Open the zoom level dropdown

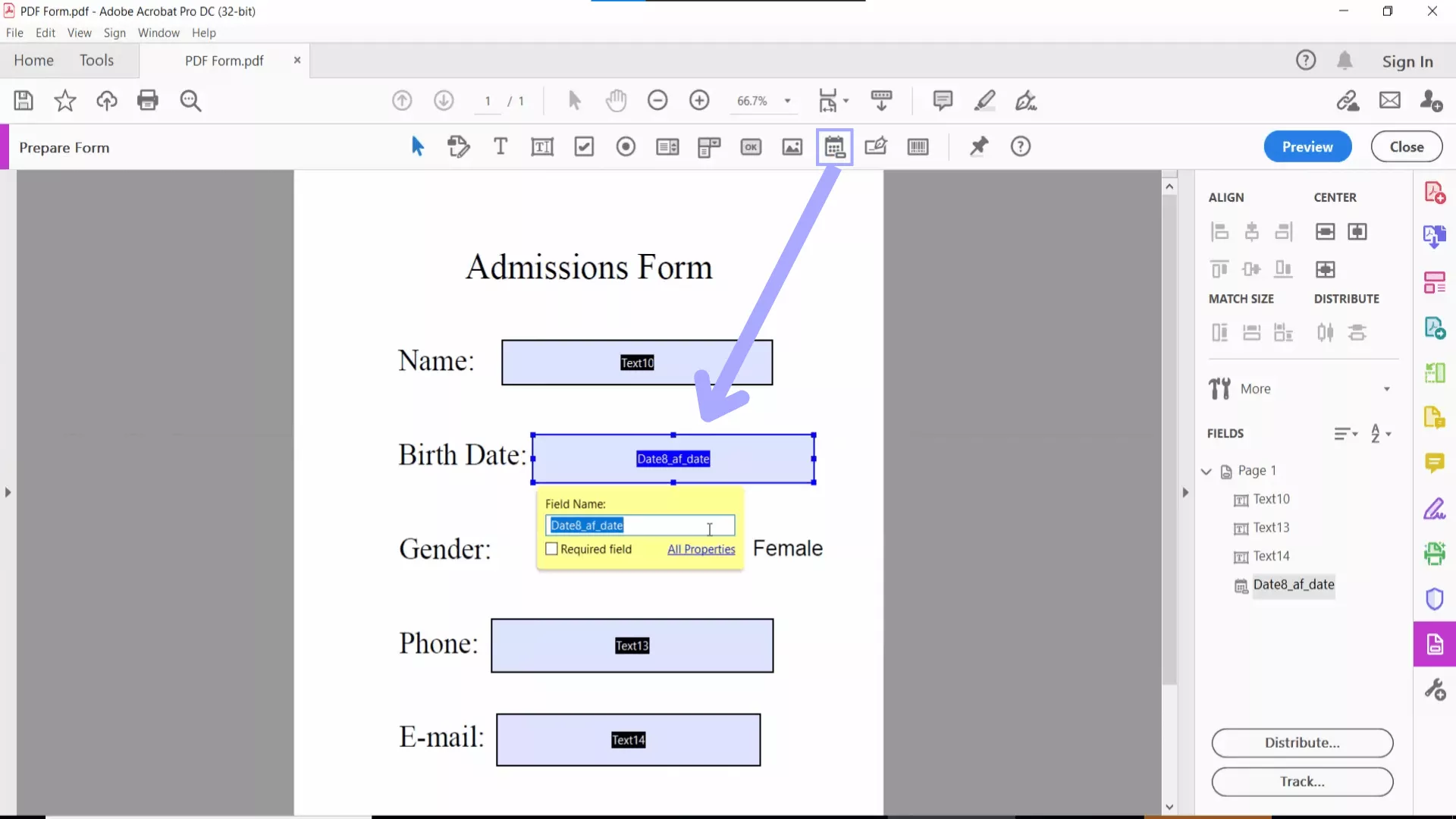[x=788, y=101]
